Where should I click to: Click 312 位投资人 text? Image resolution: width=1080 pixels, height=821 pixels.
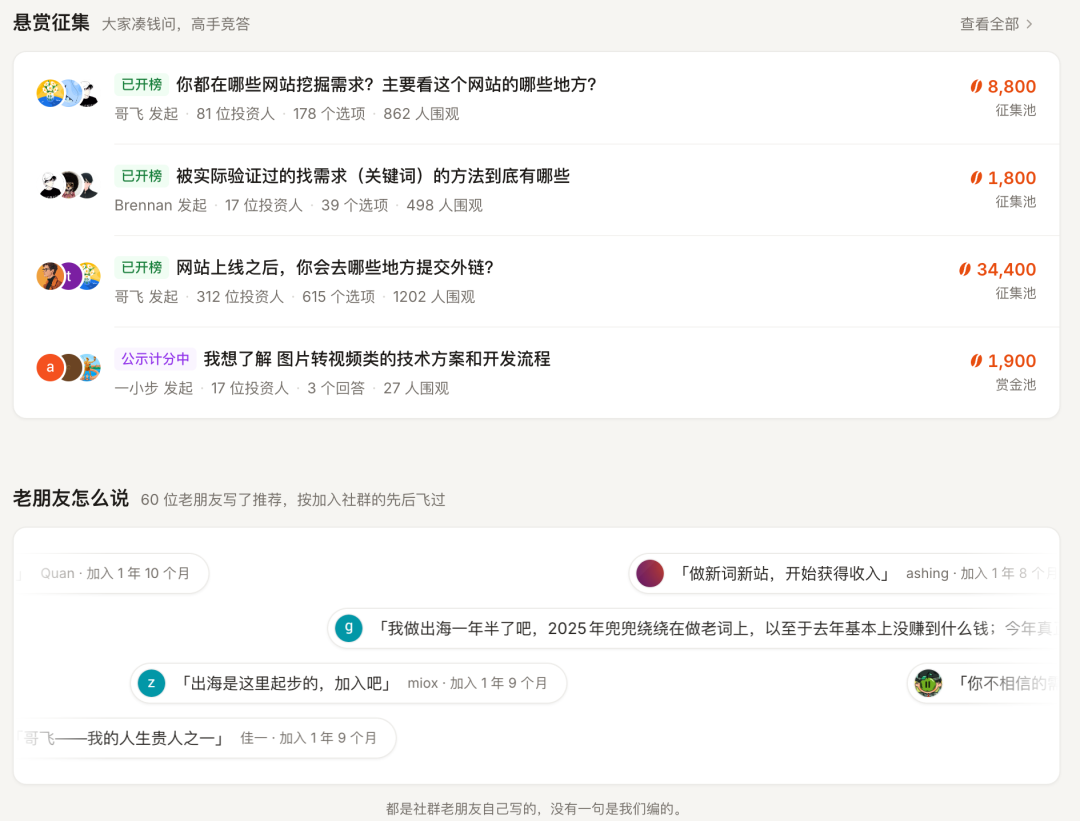click(x=240, y=297)
